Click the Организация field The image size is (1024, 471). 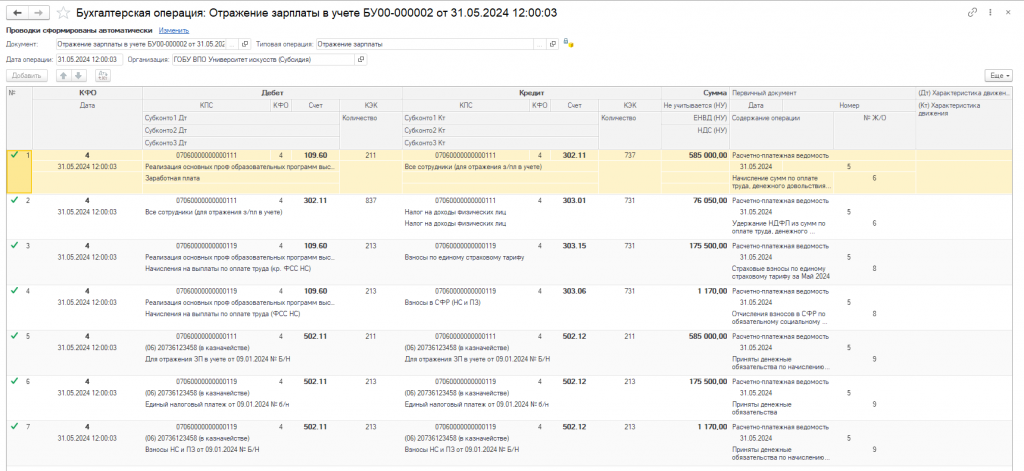(x=263, y=59)
